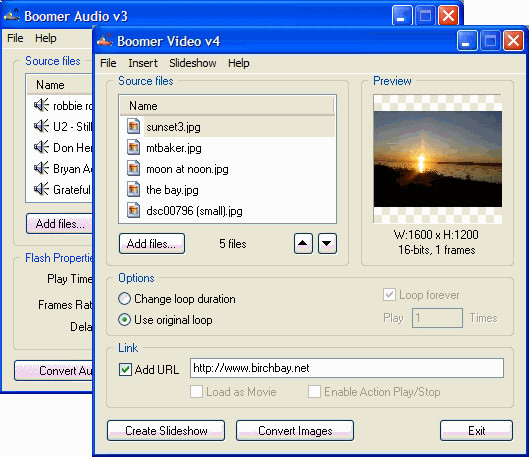Open the Slideshow menu

click(193, 63)
